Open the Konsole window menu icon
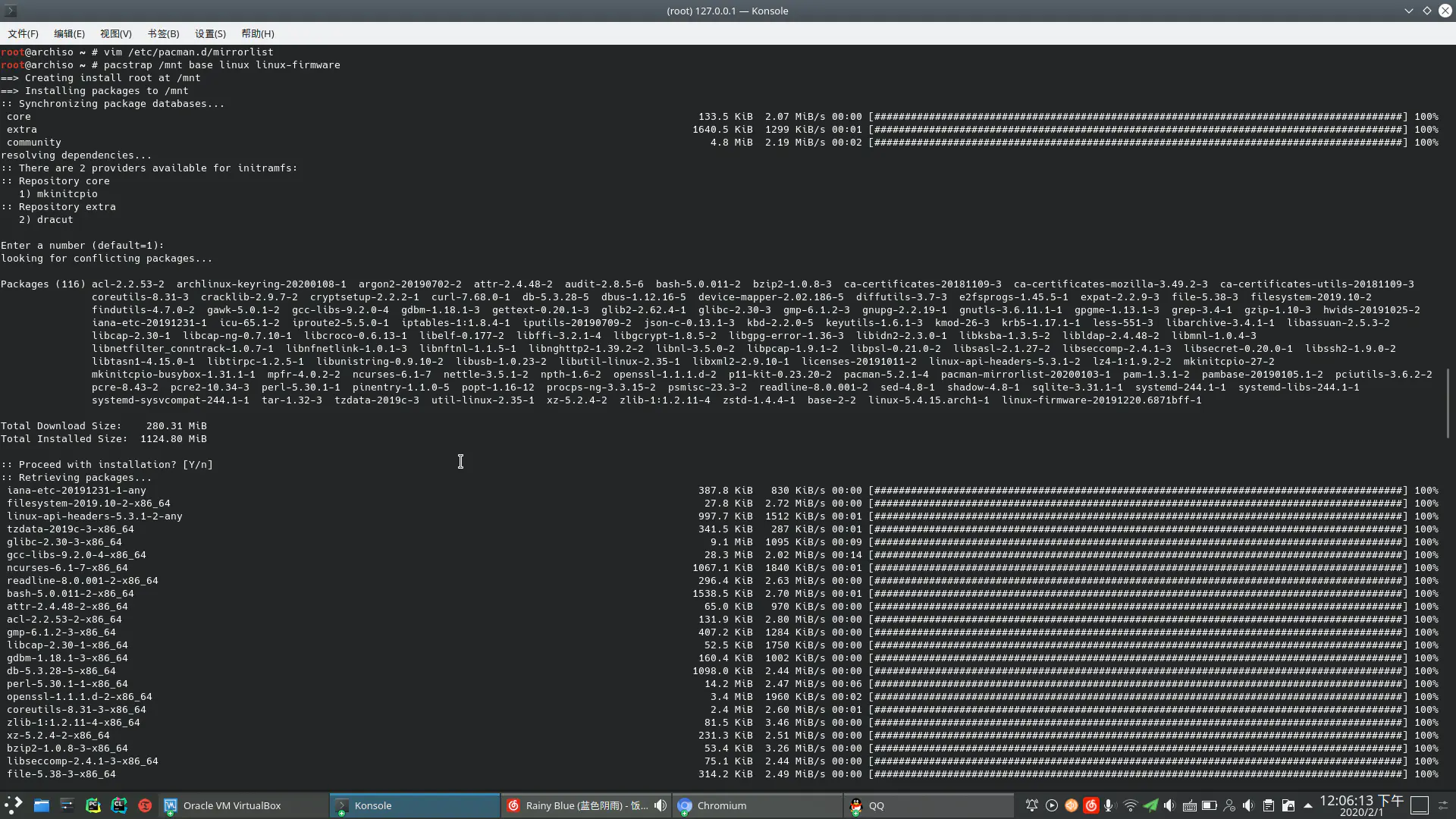 coord(11,11)
